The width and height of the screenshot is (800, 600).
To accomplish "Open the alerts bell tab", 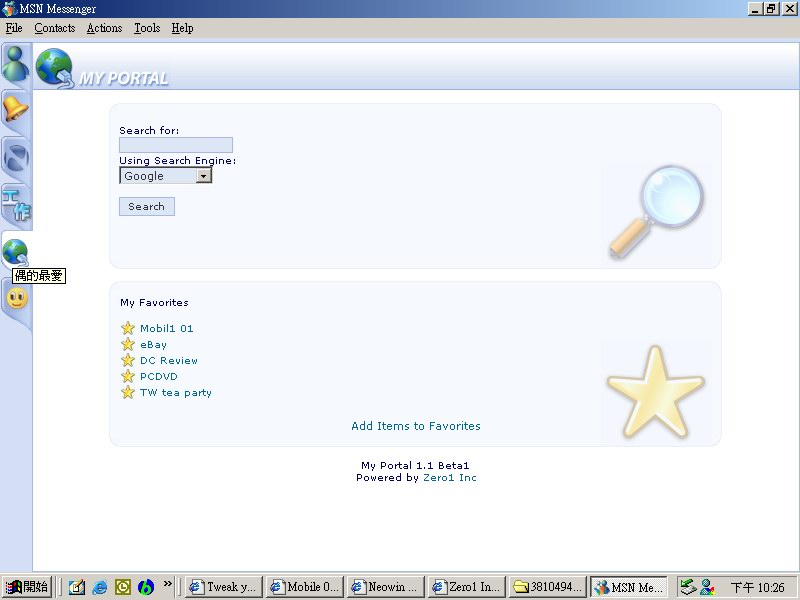I will pyautogui.click(x=16, y=109).
